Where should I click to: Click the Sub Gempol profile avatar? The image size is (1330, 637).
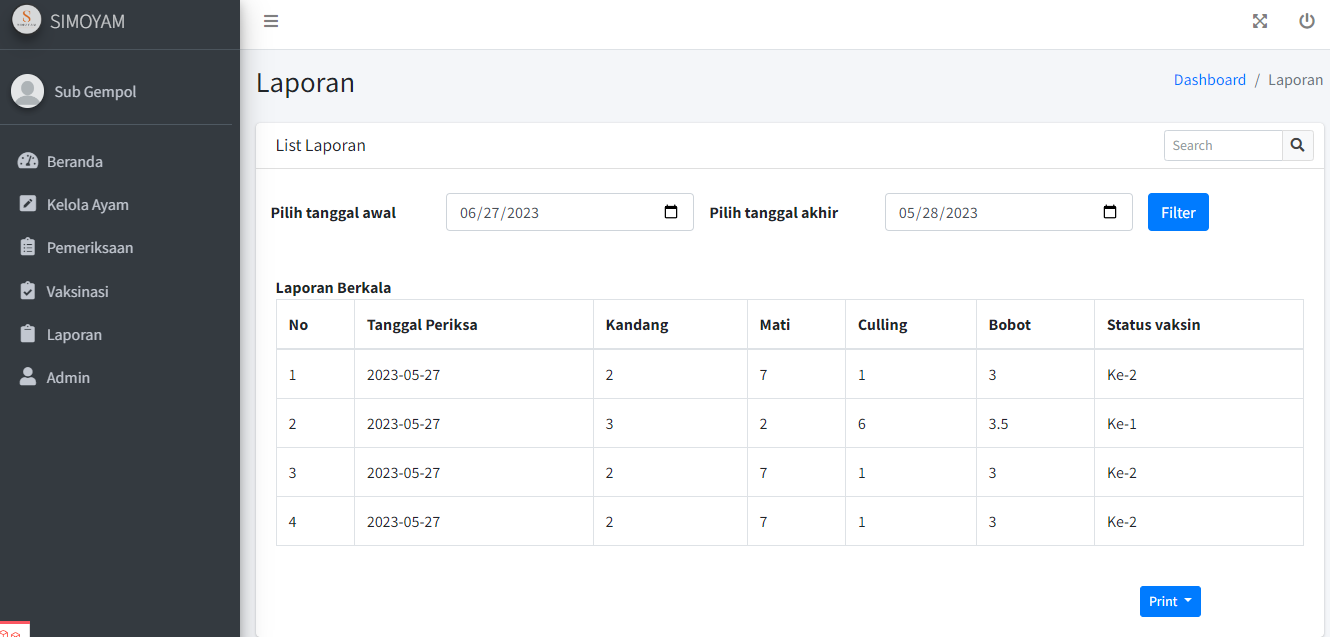pyautogui.click(x=27, y=90)
